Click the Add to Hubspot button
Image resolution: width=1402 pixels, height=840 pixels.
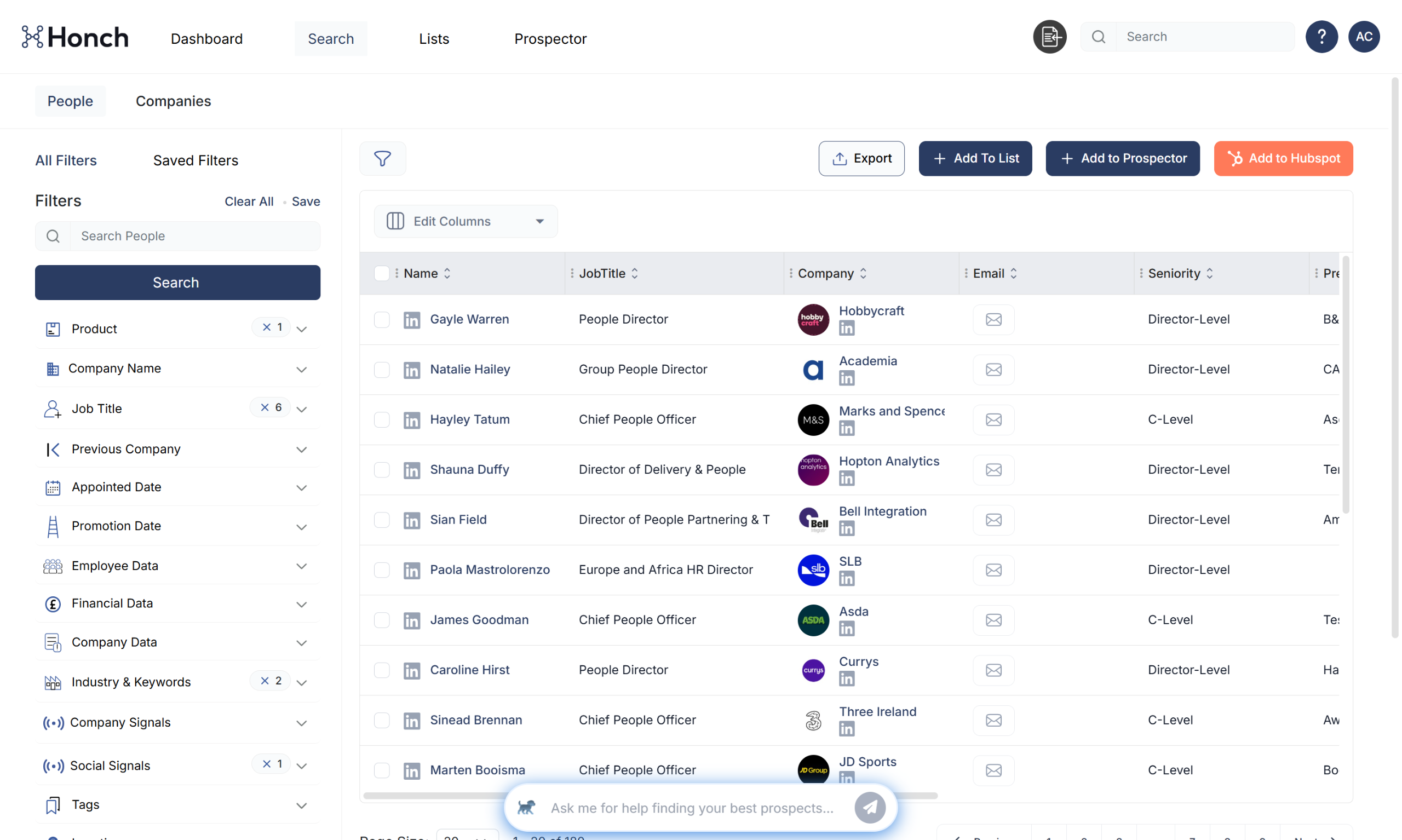[x=1283, y=158]
